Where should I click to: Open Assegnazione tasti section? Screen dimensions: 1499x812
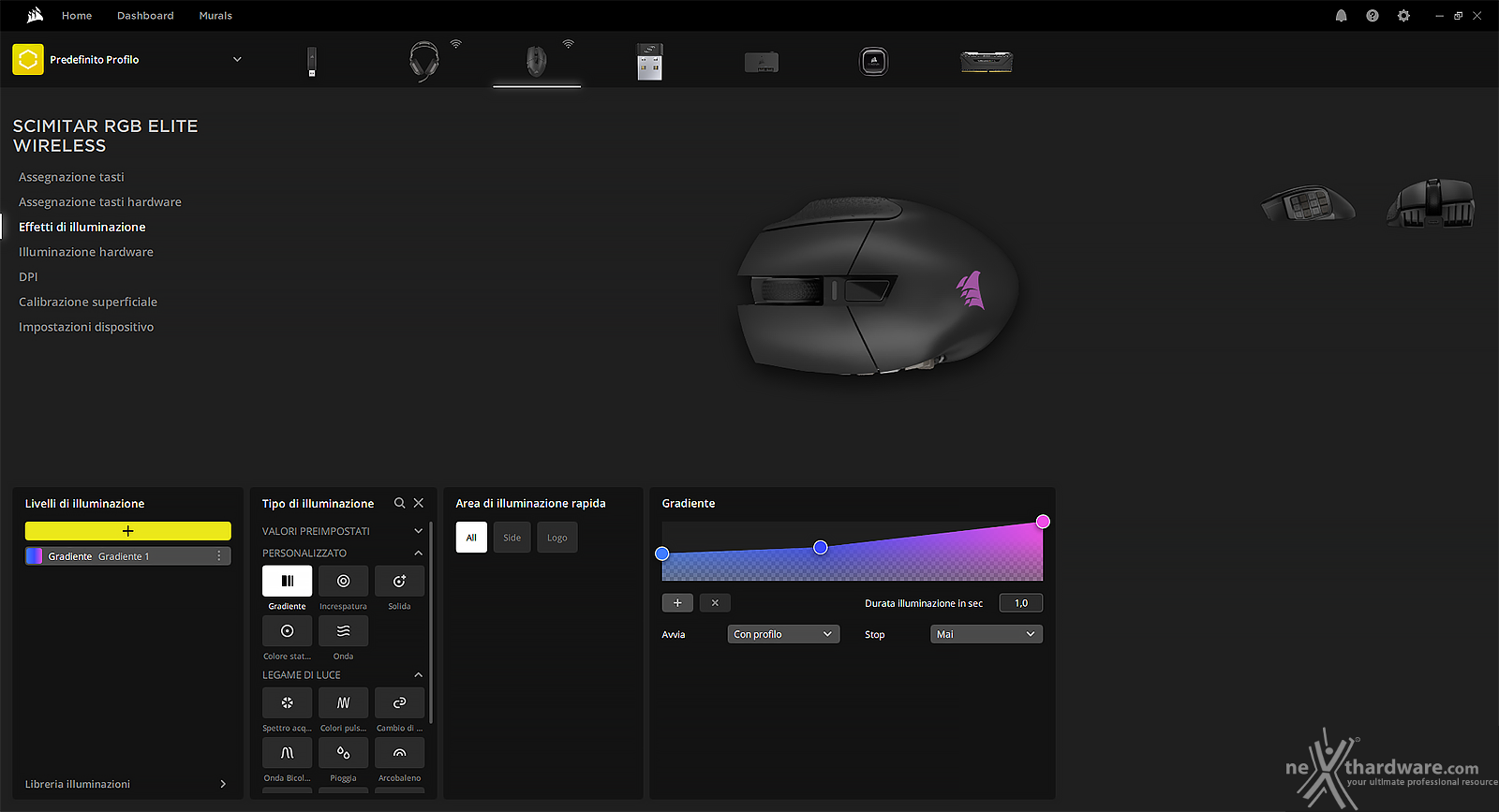[x=71, y=177]
